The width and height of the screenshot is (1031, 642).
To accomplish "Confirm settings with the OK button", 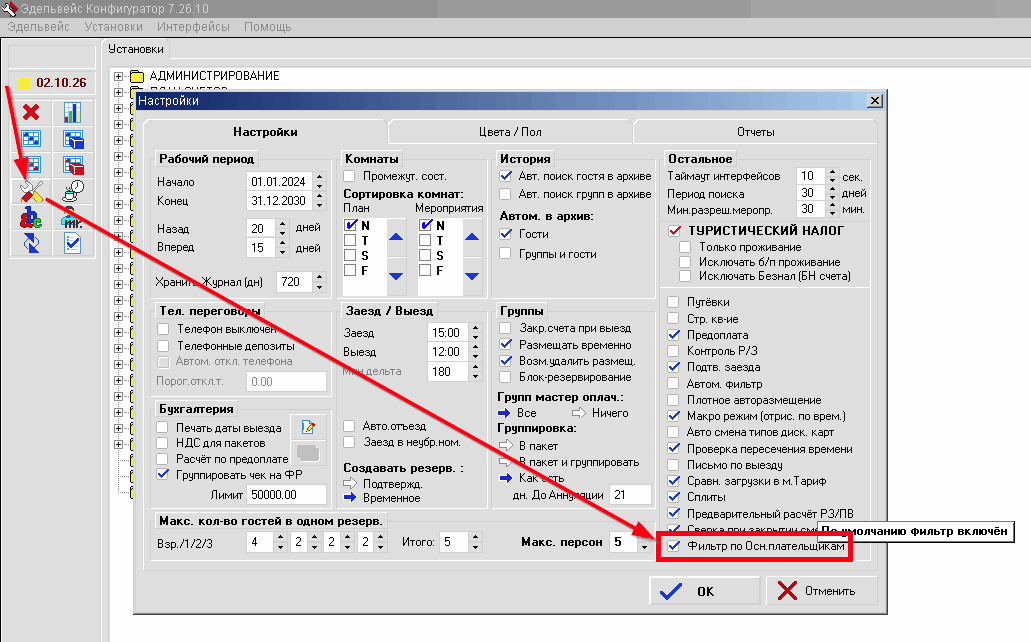I will [x=705, y=591].
